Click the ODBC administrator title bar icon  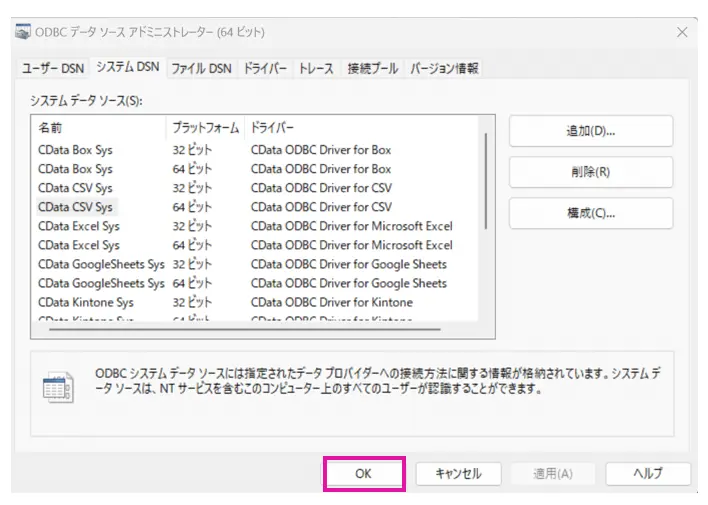23,32
